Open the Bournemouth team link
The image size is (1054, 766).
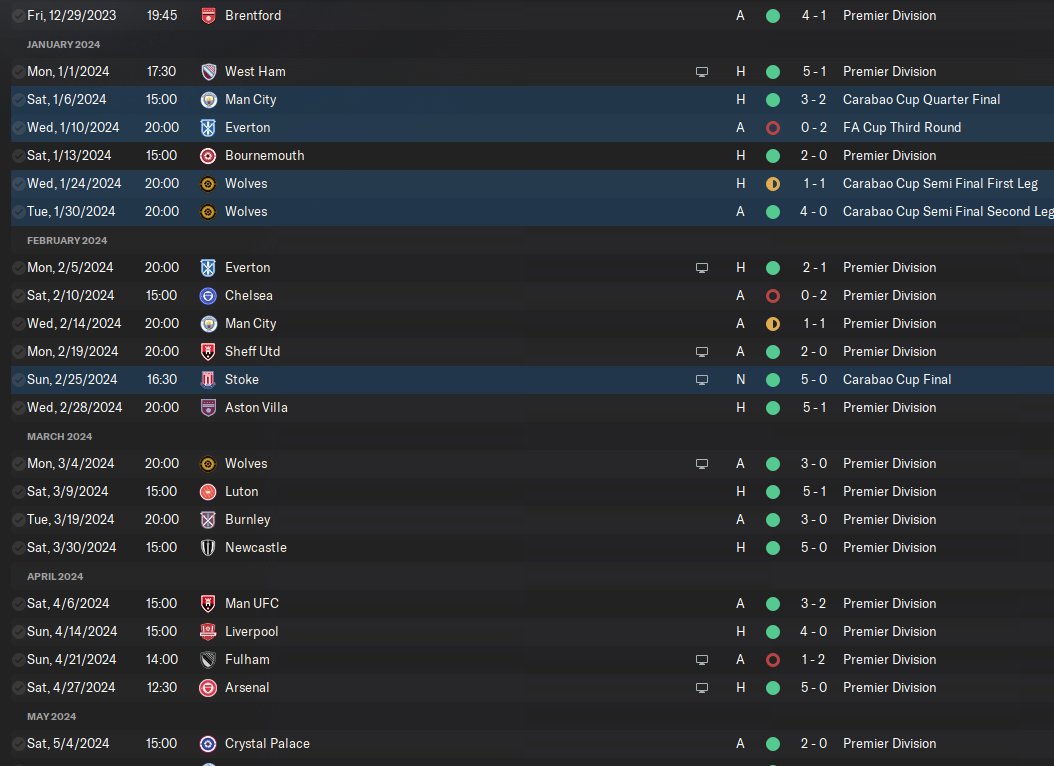[264, 155]
